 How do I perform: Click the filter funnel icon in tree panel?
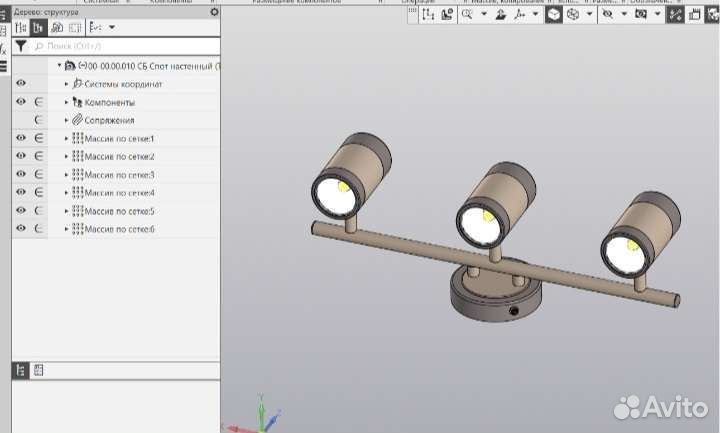[20, 46]
